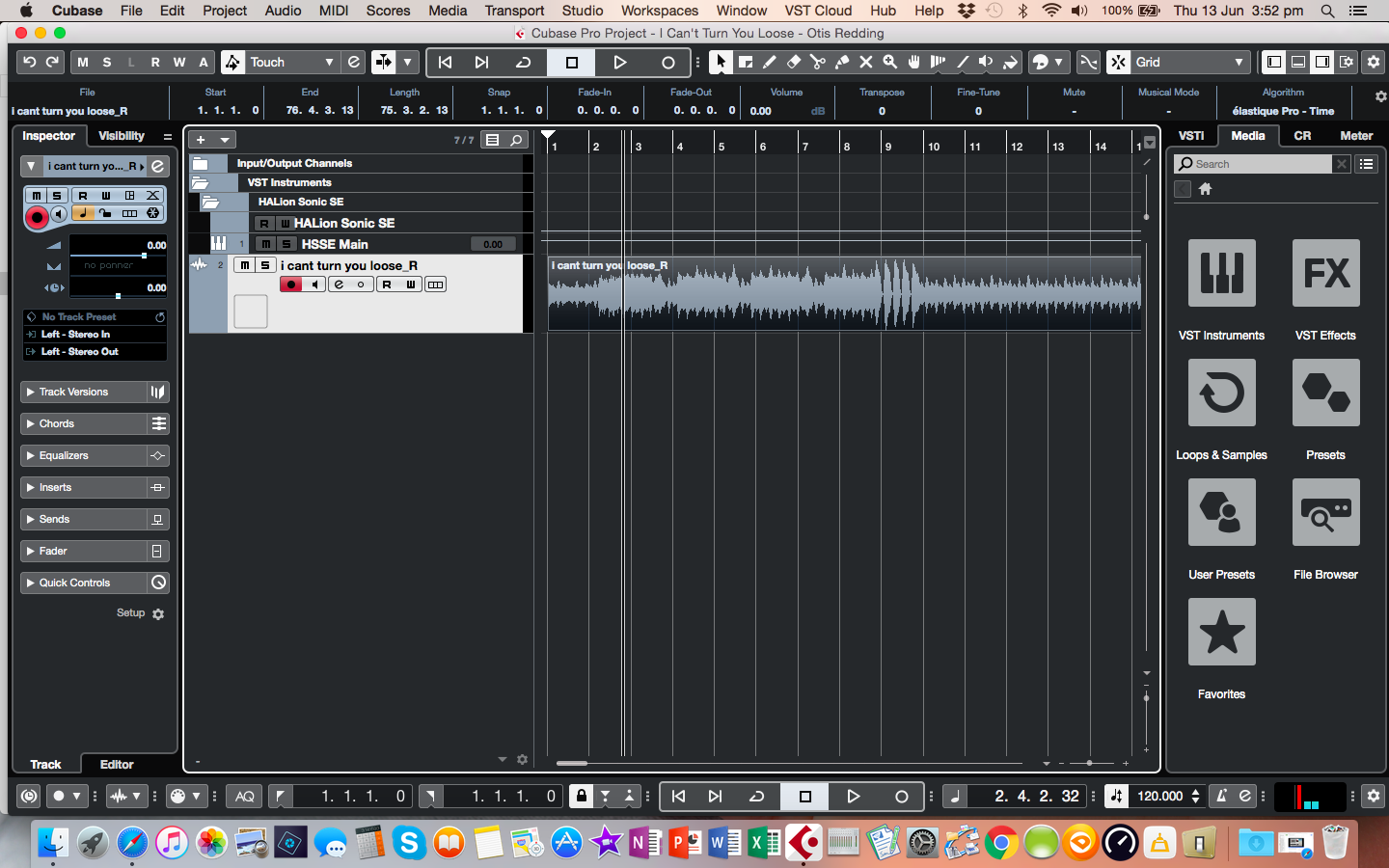Open the Audio menu
The height and width of the screenshot is (868, 1389).
coord(283,11)
